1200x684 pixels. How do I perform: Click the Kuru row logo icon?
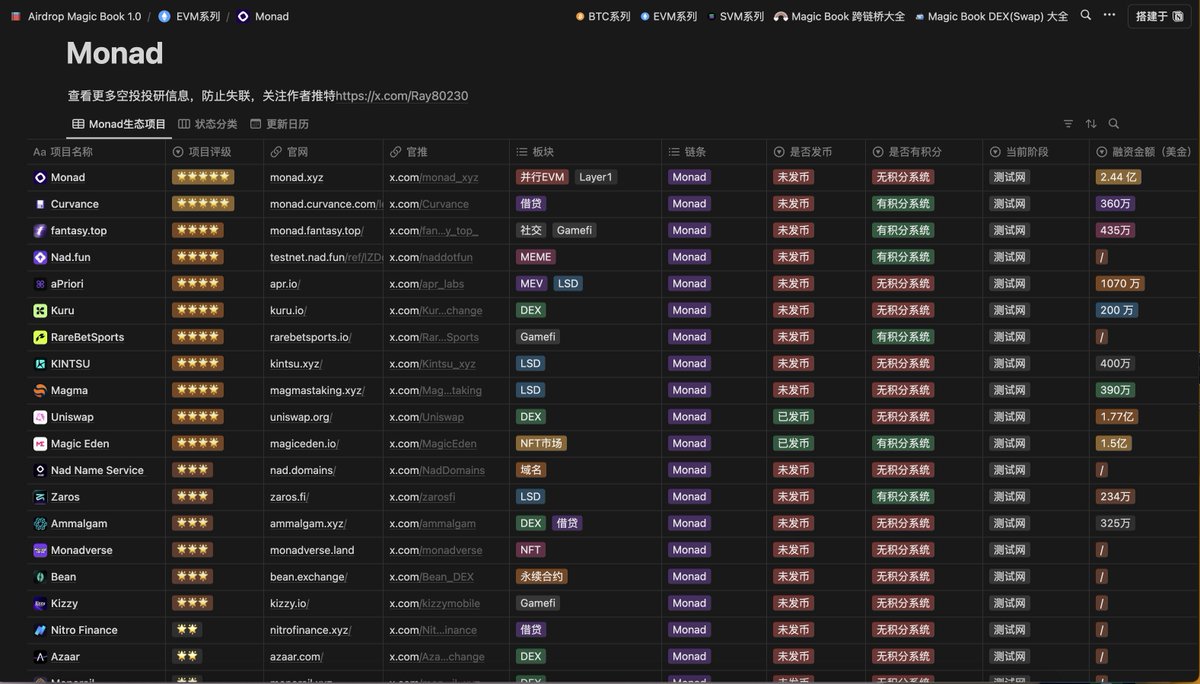(40, 310)
